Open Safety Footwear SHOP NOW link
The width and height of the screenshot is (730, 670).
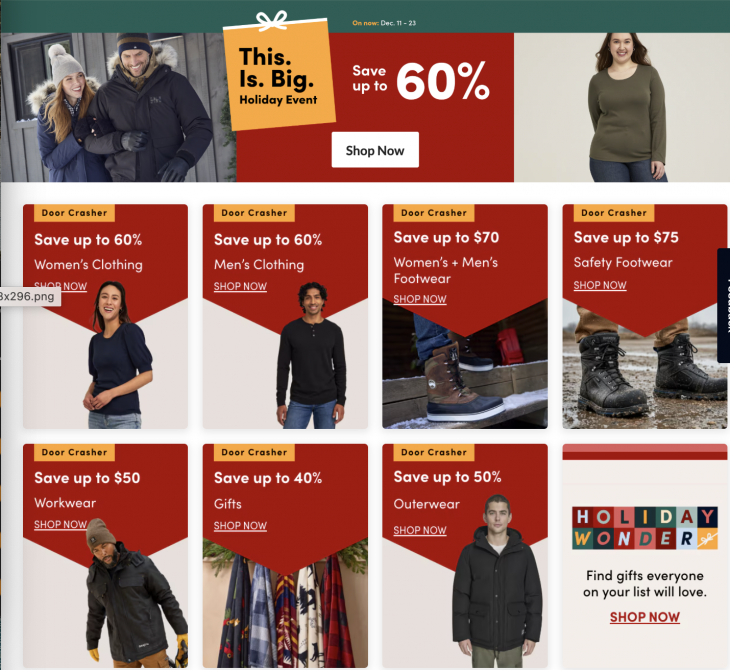point(600,285)
